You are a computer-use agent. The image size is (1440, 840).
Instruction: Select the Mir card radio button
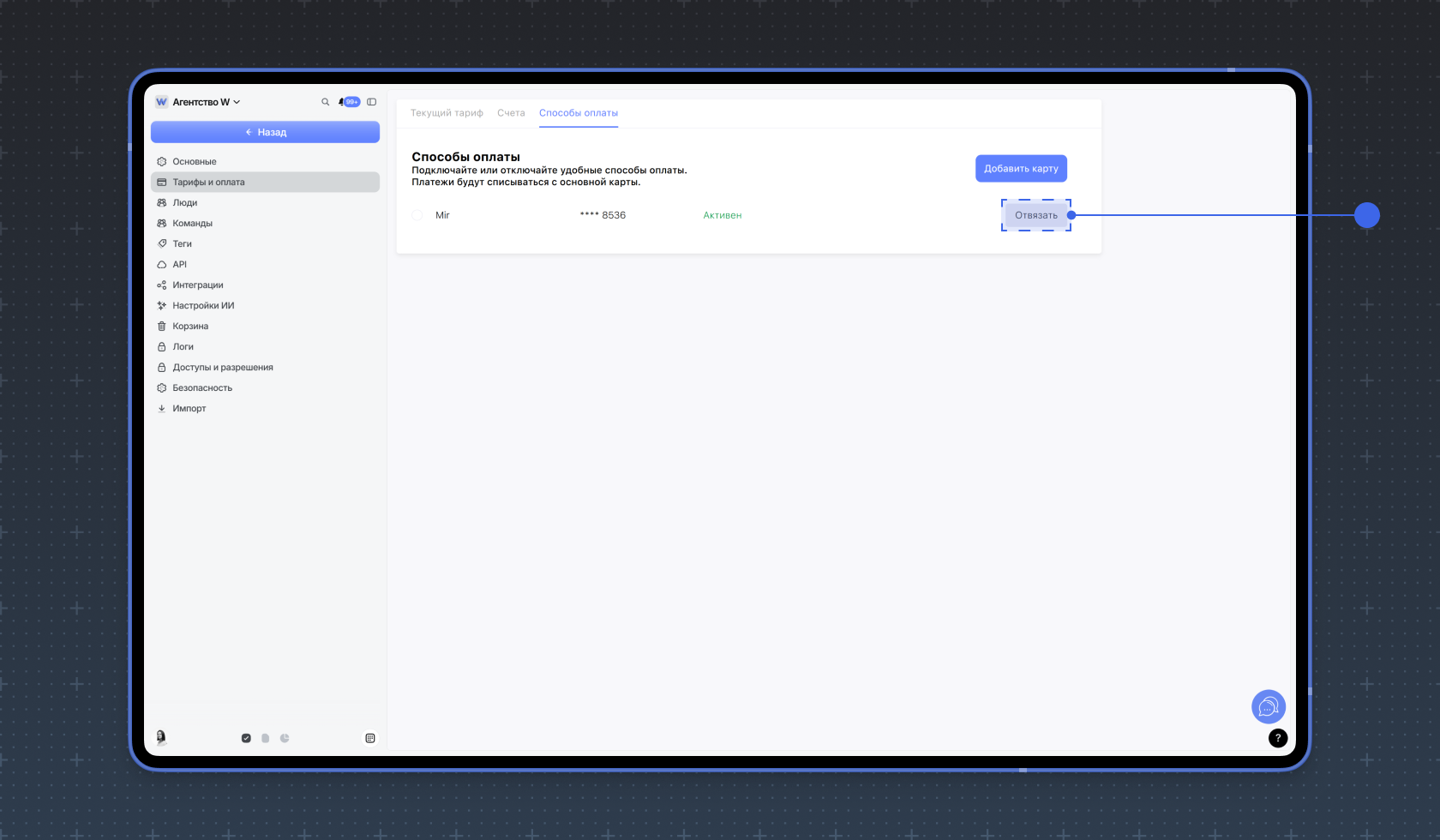click(x=417, y=215)
